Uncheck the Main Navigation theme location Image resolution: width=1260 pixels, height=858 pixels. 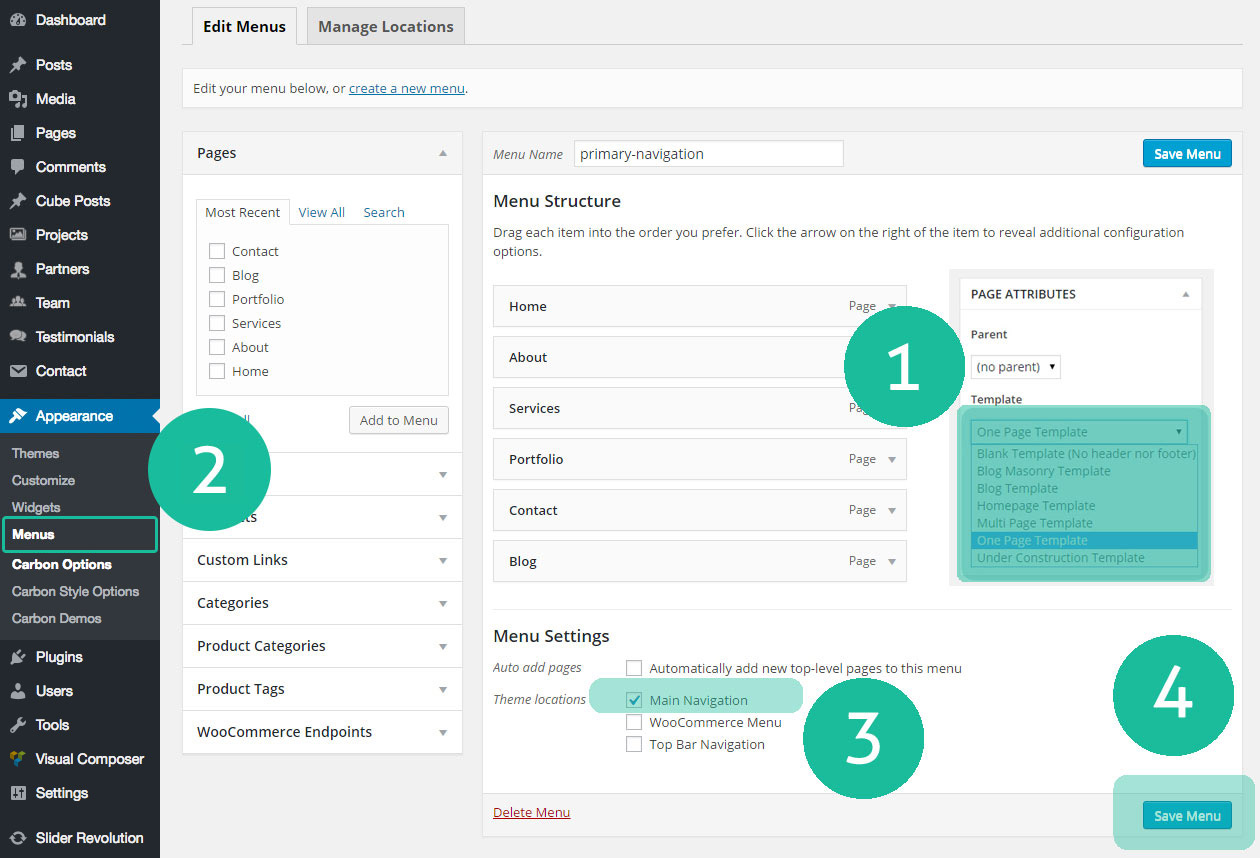coord(634,700)
